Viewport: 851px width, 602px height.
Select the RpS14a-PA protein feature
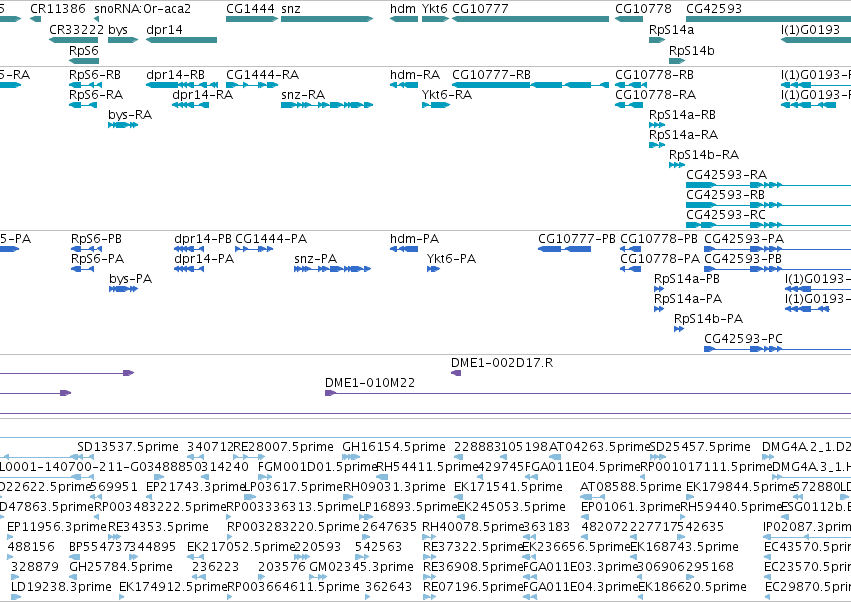click(659, 309)
